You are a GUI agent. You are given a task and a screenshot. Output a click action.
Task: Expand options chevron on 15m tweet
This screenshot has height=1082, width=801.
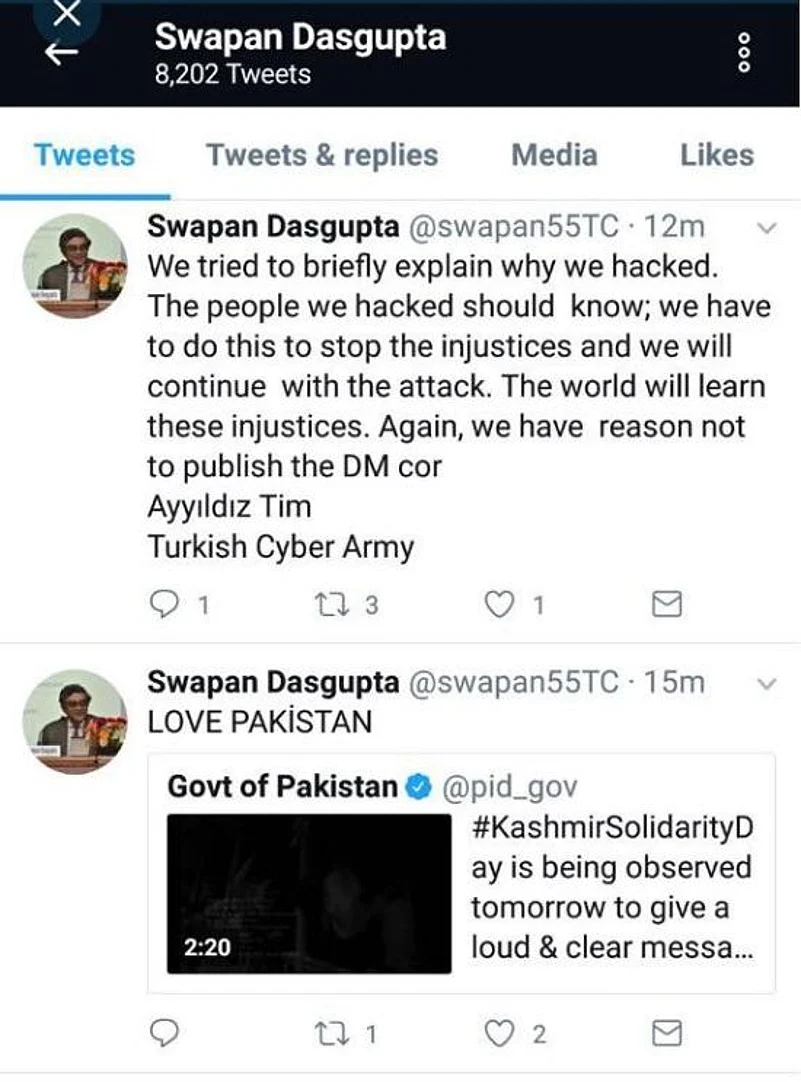(767, 685)
